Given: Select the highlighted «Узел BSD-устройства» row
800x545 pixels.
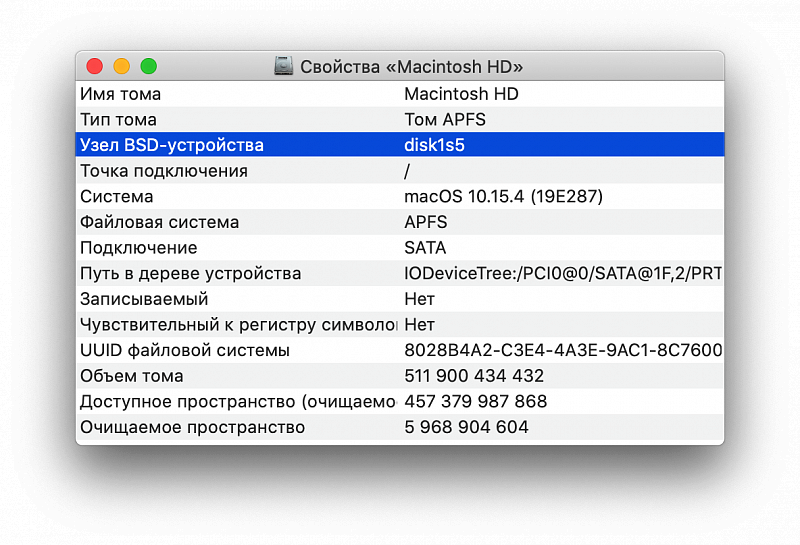Looking at the screenshot, I should tap(171, 145).
